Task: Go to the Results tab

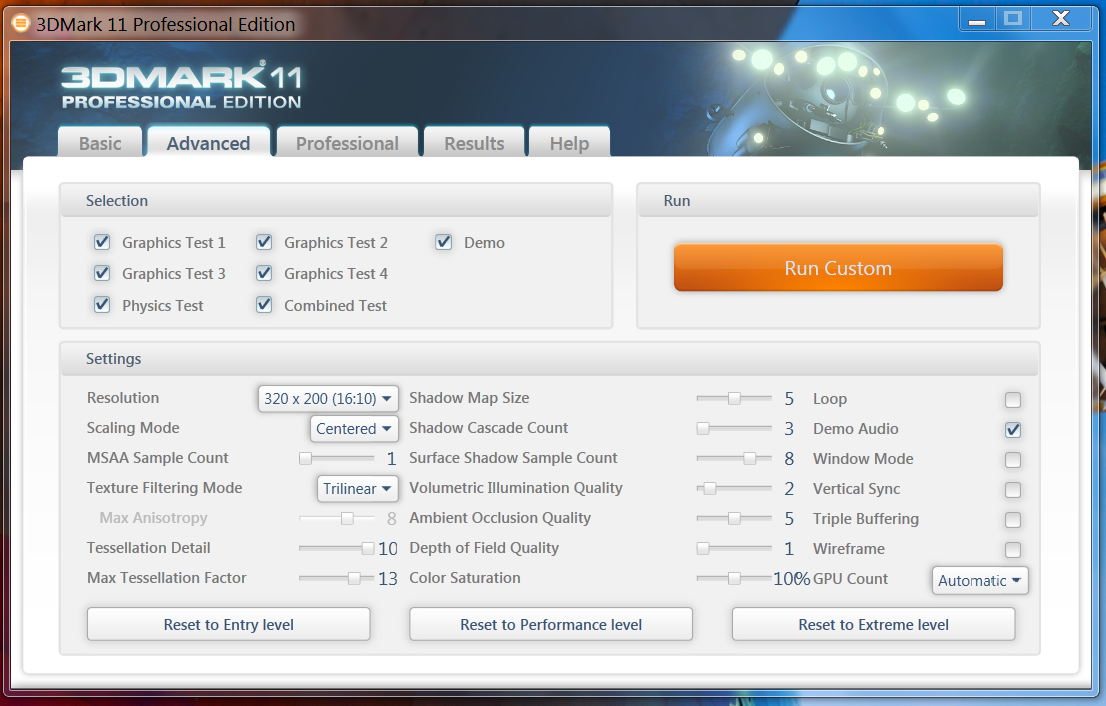Action: (x=474, y=143)
